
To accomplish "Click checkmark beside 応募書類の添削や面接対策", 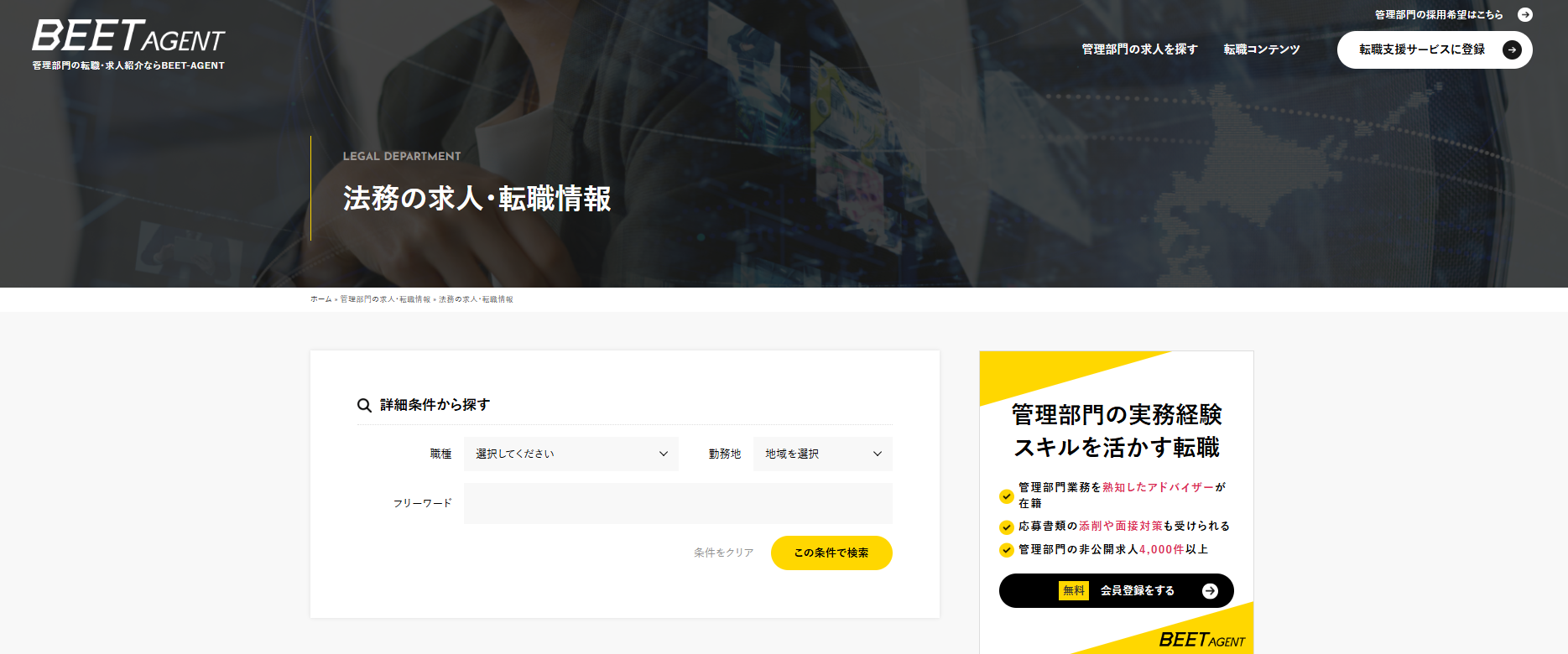I will coord(1007,527).
